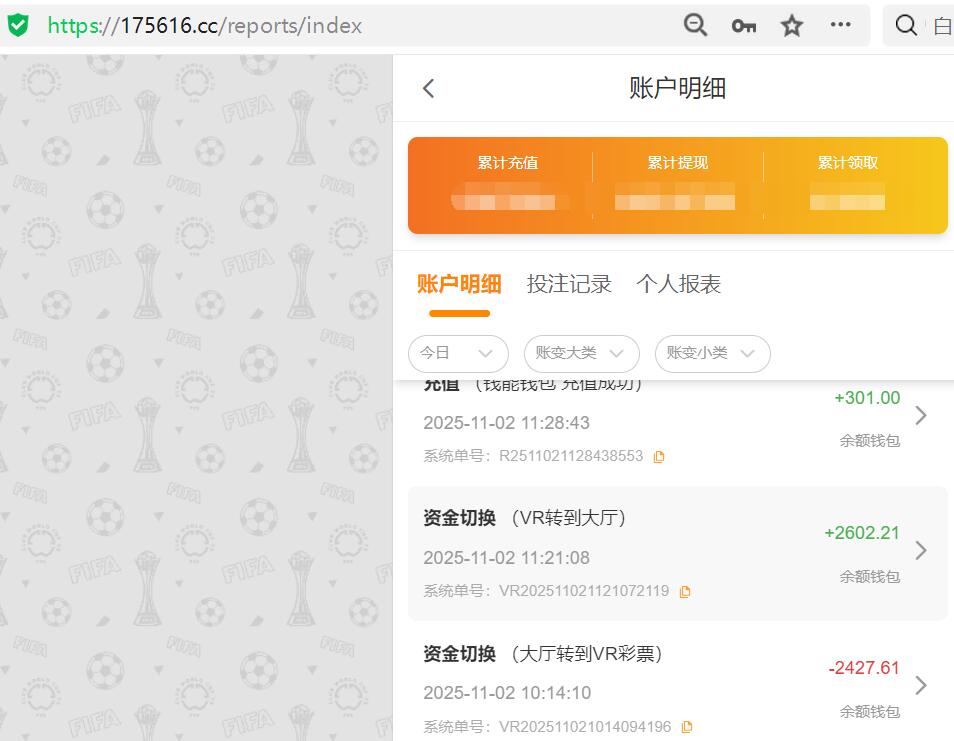Screen dimensions: 954x741
Task: Expand the VR转到大厅 transaction details
Action: click(922, 550)
